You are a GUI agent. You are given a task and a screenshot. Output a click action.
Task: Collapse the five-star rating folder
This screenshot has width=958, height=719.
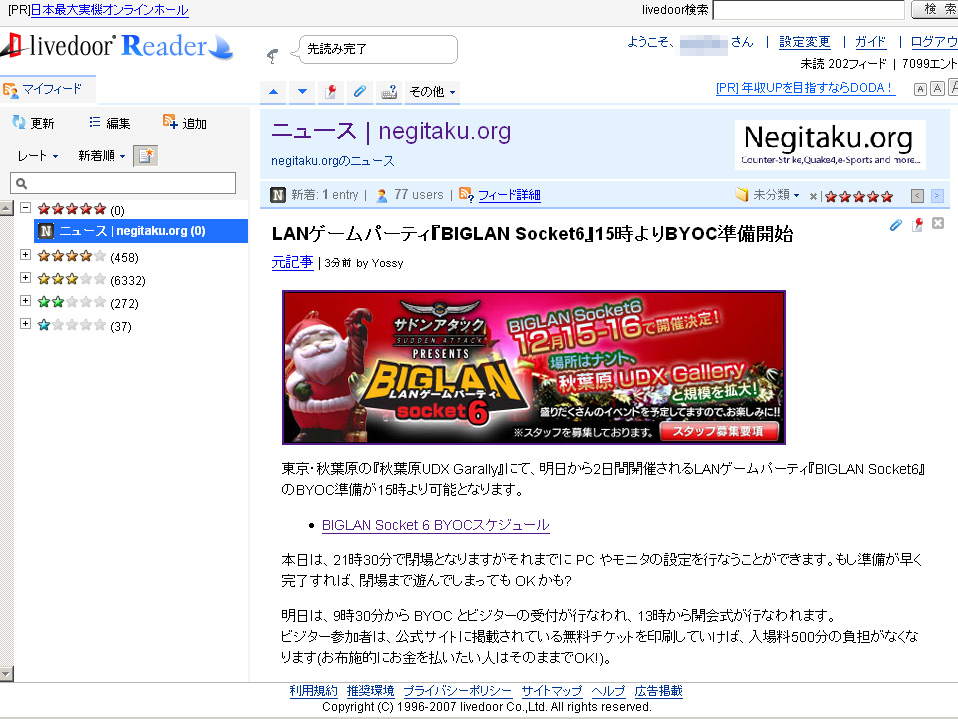(x=25, y=208)
